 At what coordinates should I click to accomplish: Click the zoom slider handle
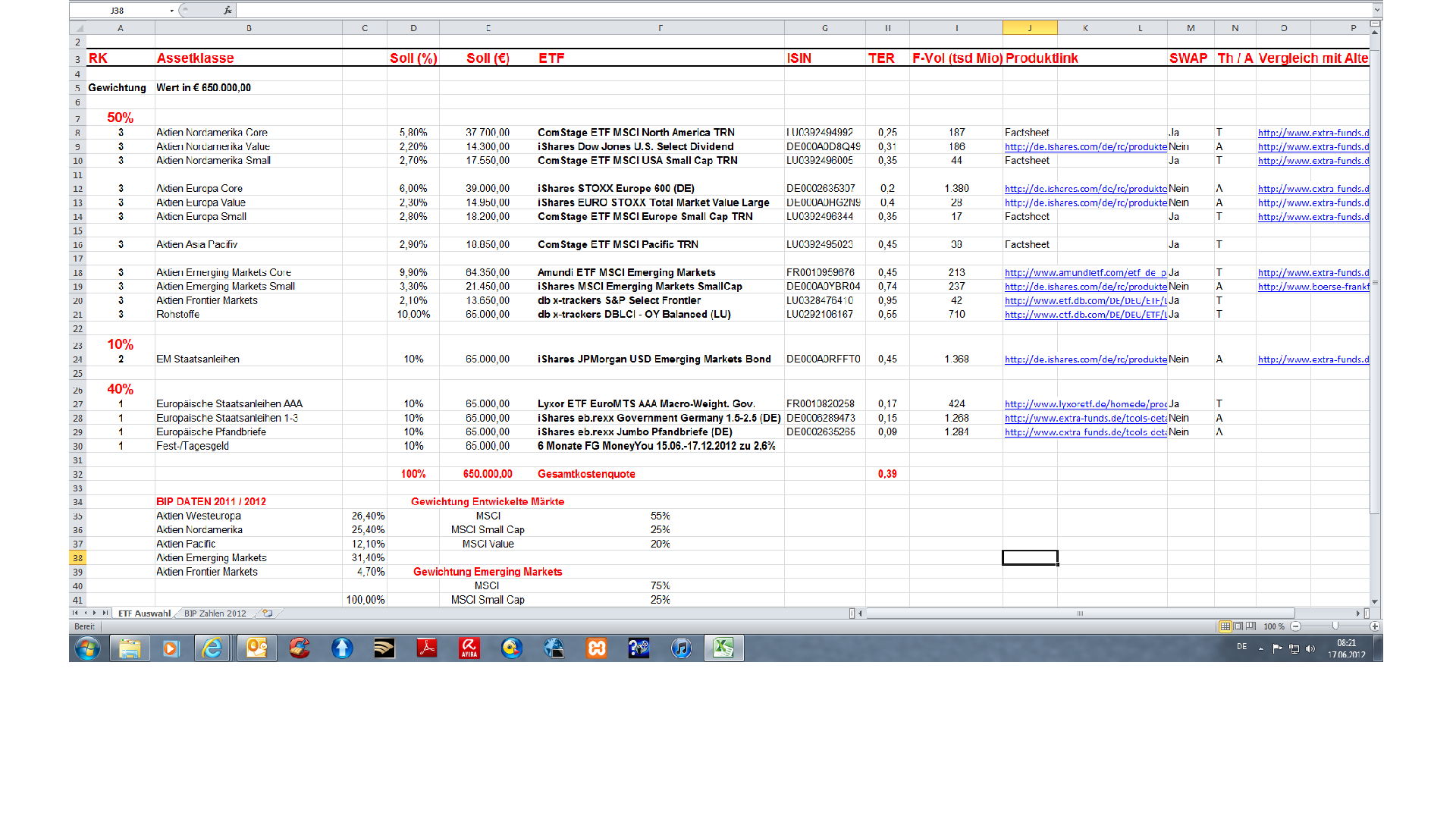1335,626
